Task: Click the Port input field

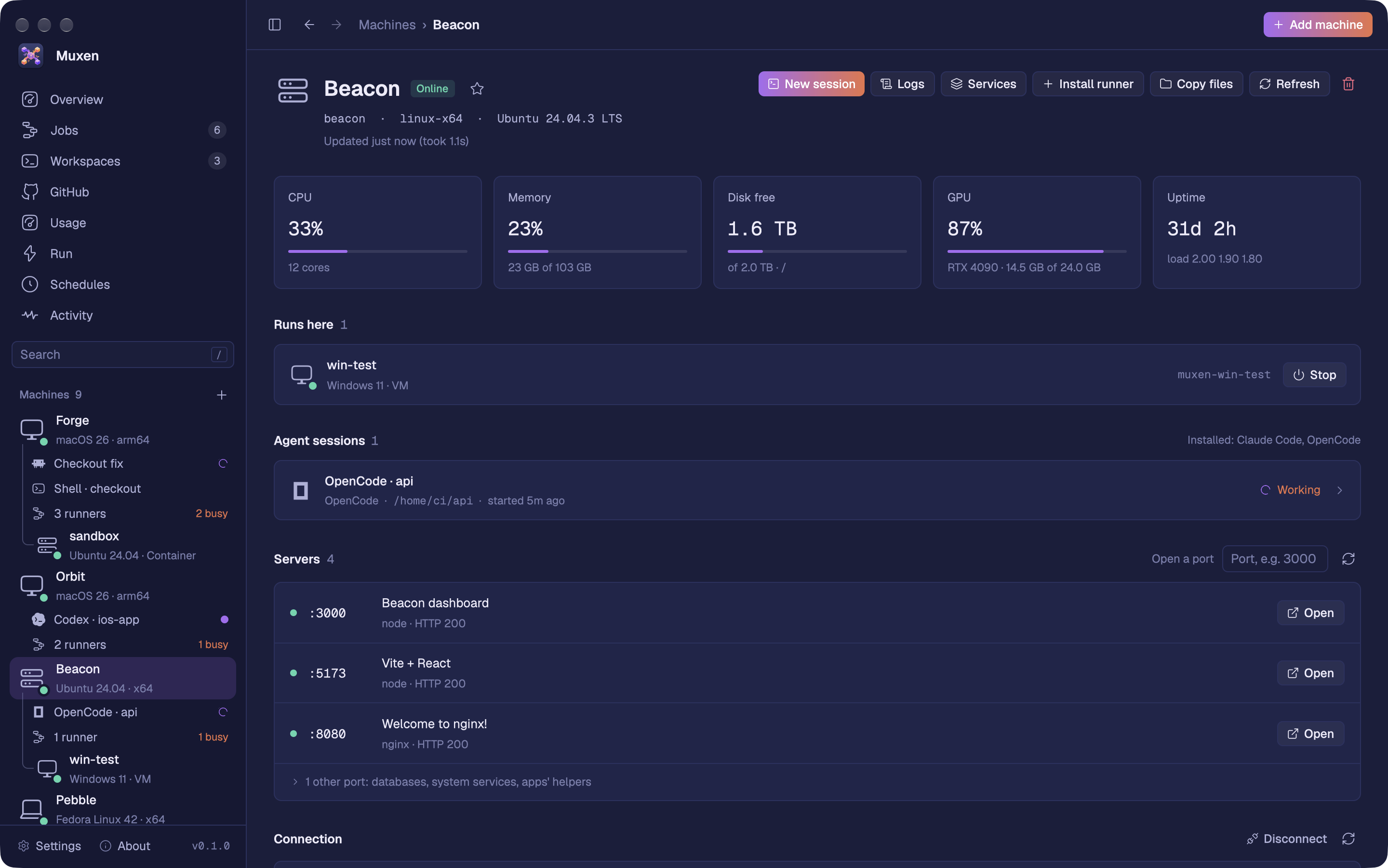Action: pyautogui.click(x=1274, y=559)
